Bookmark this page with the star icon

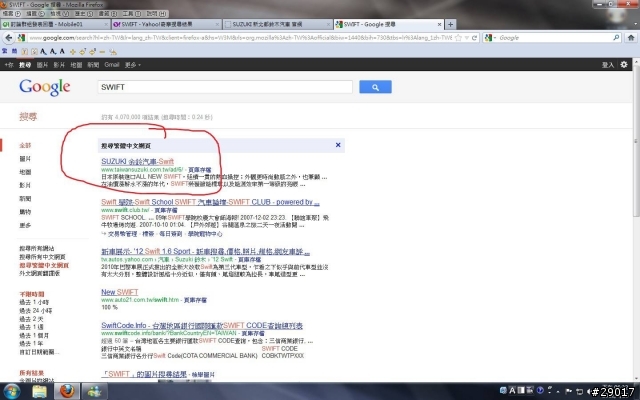pyautogui.click(x=458, y=38)
